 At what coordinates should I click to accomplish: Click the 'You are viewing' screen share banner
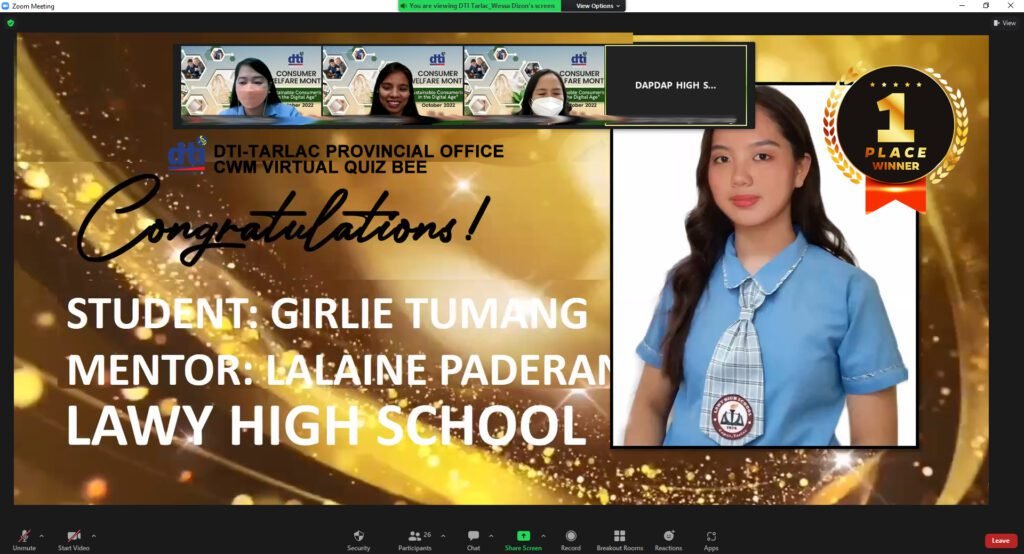[x=479, y=6]
